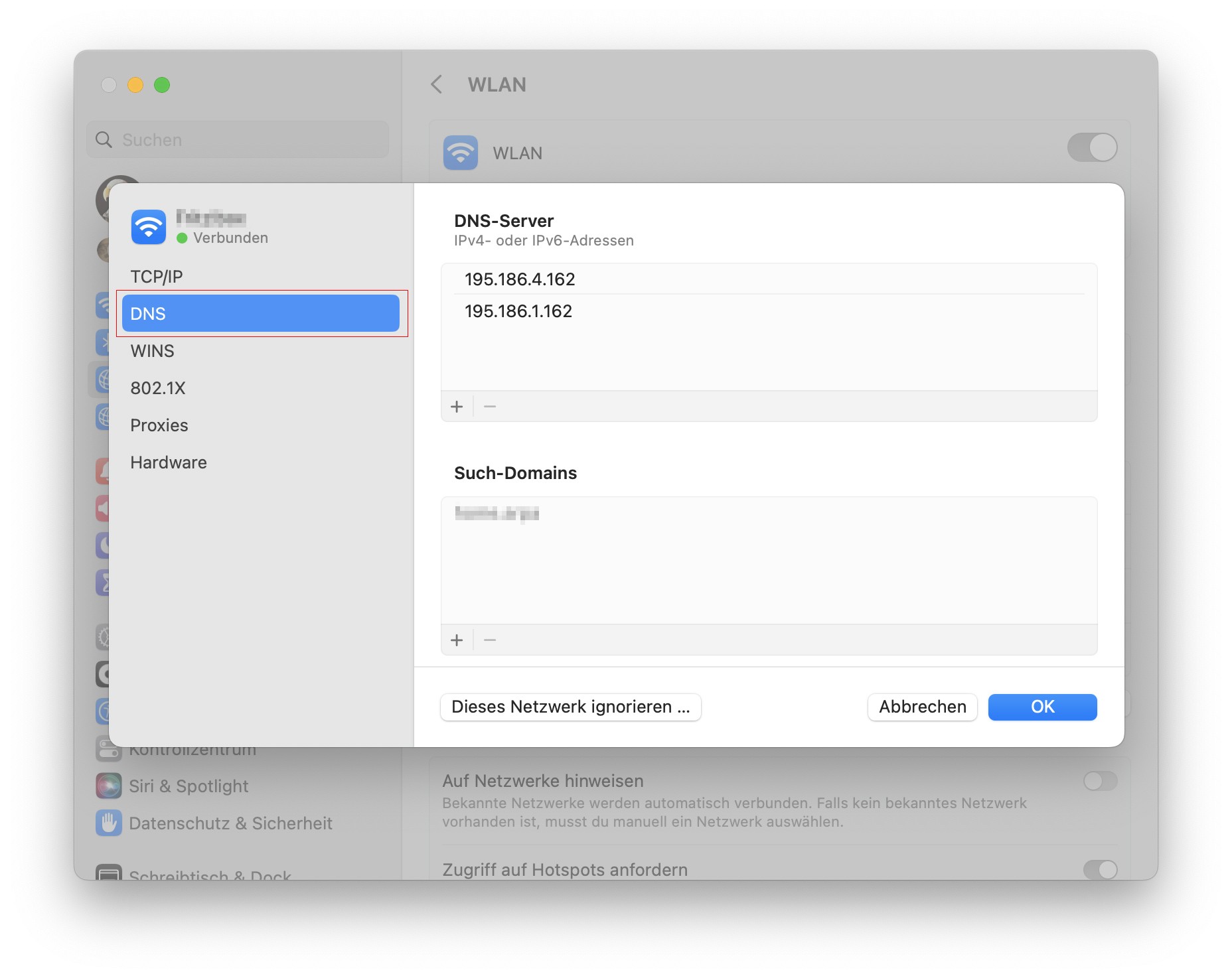
Task: Click the search magnifier icon
Action: [x=104, y=139]
